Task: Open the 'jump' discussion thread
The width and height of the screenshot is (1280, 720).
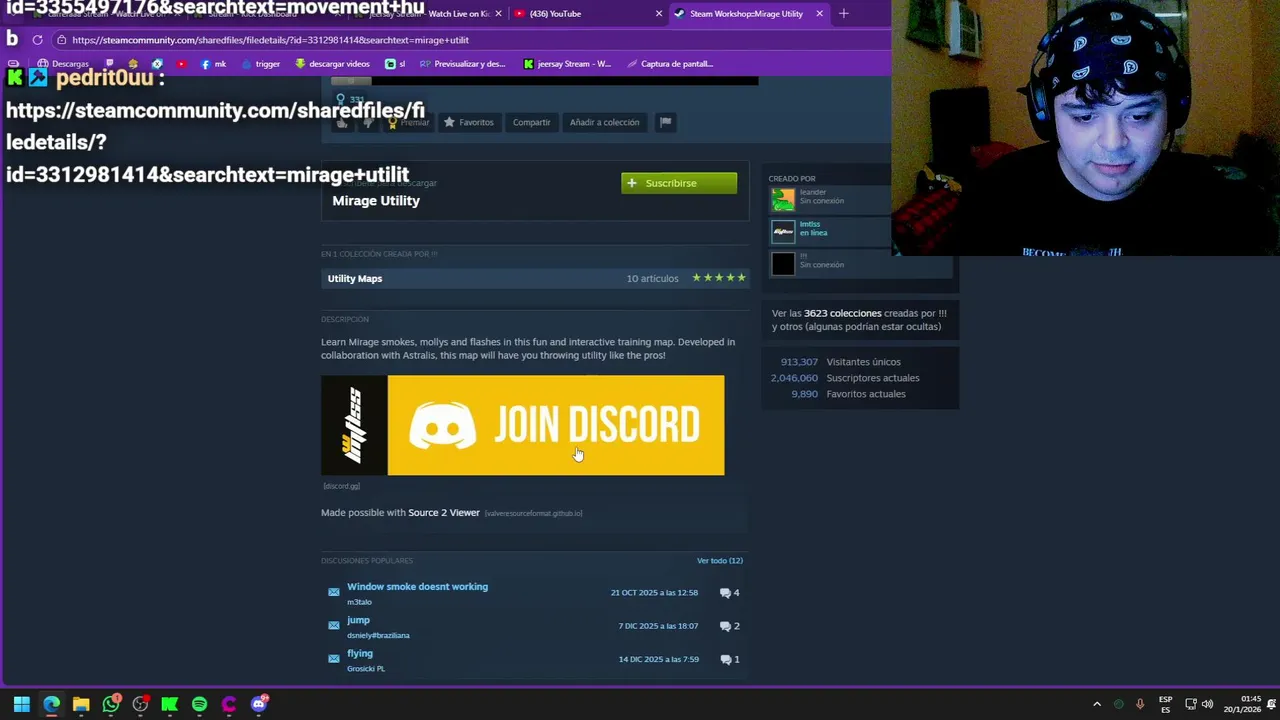Action: pyautogui.click(x=358, y=620)
